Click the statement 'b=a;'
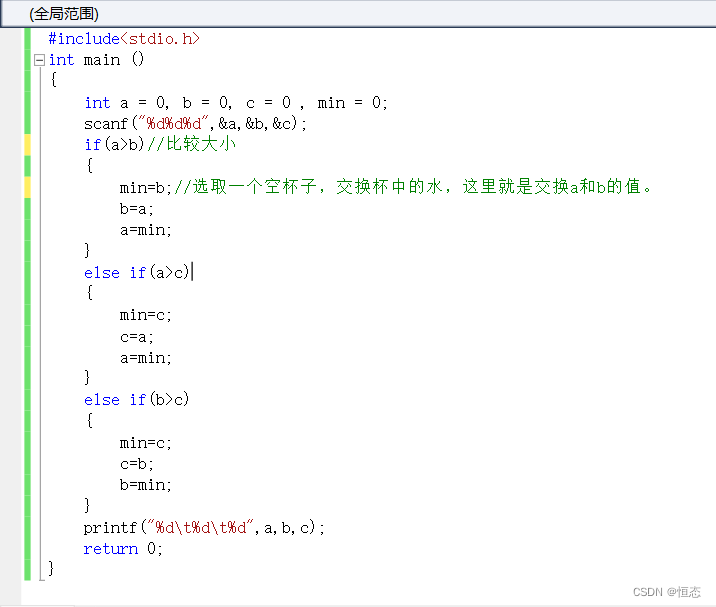716x607 pixels. click(137, 209)
